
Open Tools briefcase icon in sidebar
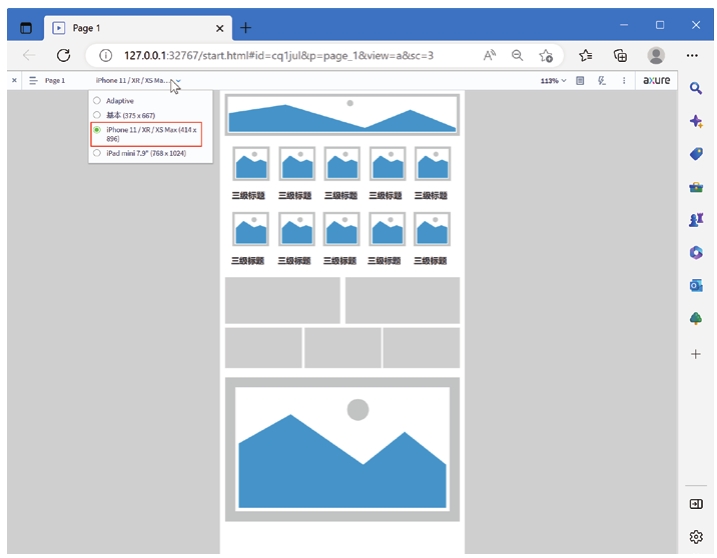pyautogui.click(x=696, y=187)
